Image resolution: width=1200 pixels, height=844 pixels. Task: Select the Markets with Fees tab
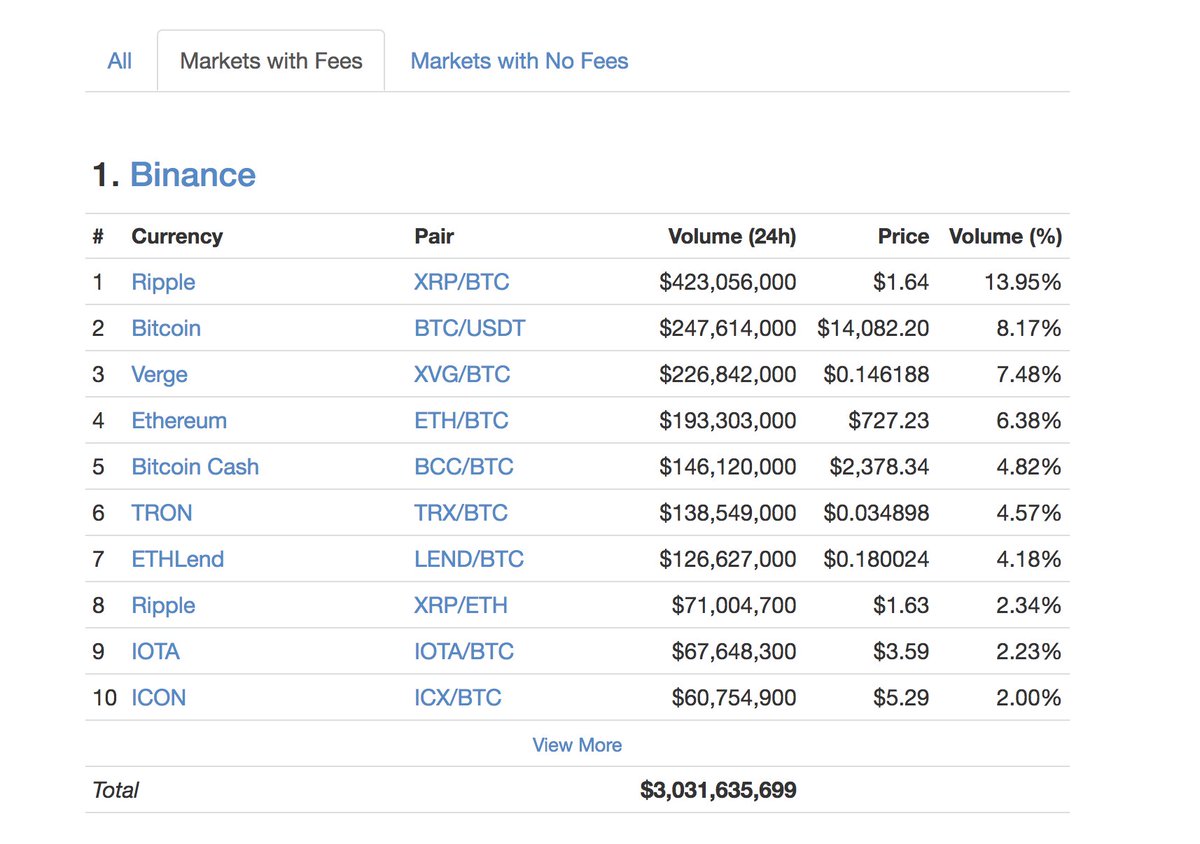(271, 61)
